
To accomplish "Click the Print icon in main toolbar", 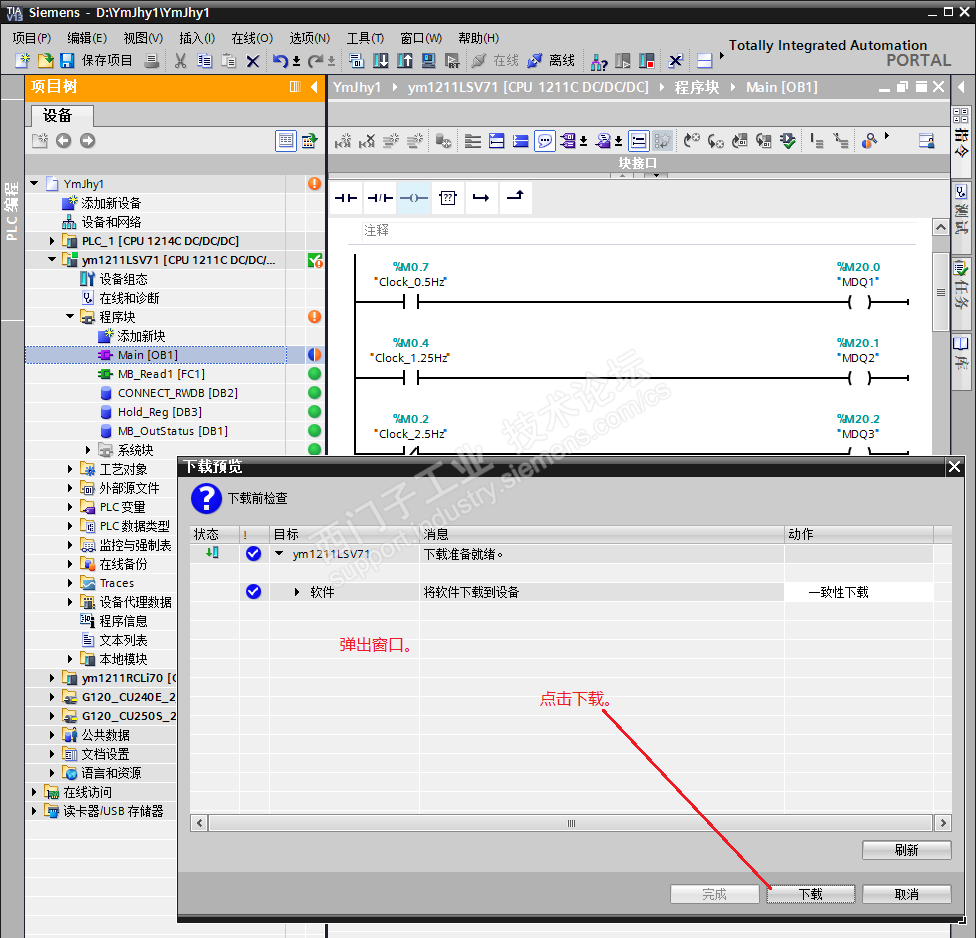I will point(152,60).
